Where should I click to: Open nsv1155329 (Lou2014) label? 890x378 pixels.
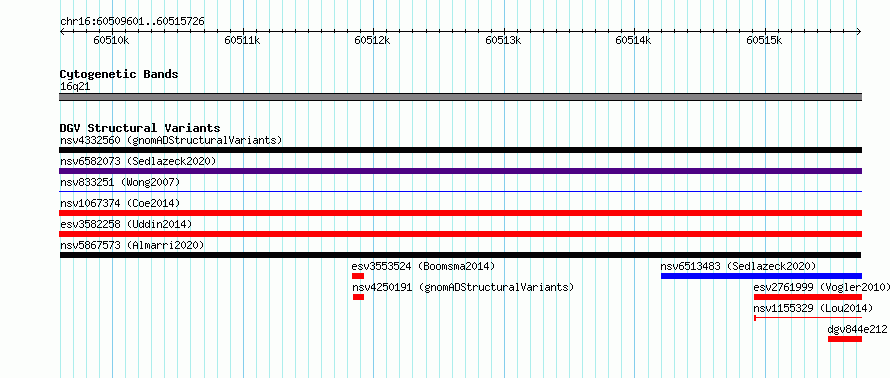[813, 308]
